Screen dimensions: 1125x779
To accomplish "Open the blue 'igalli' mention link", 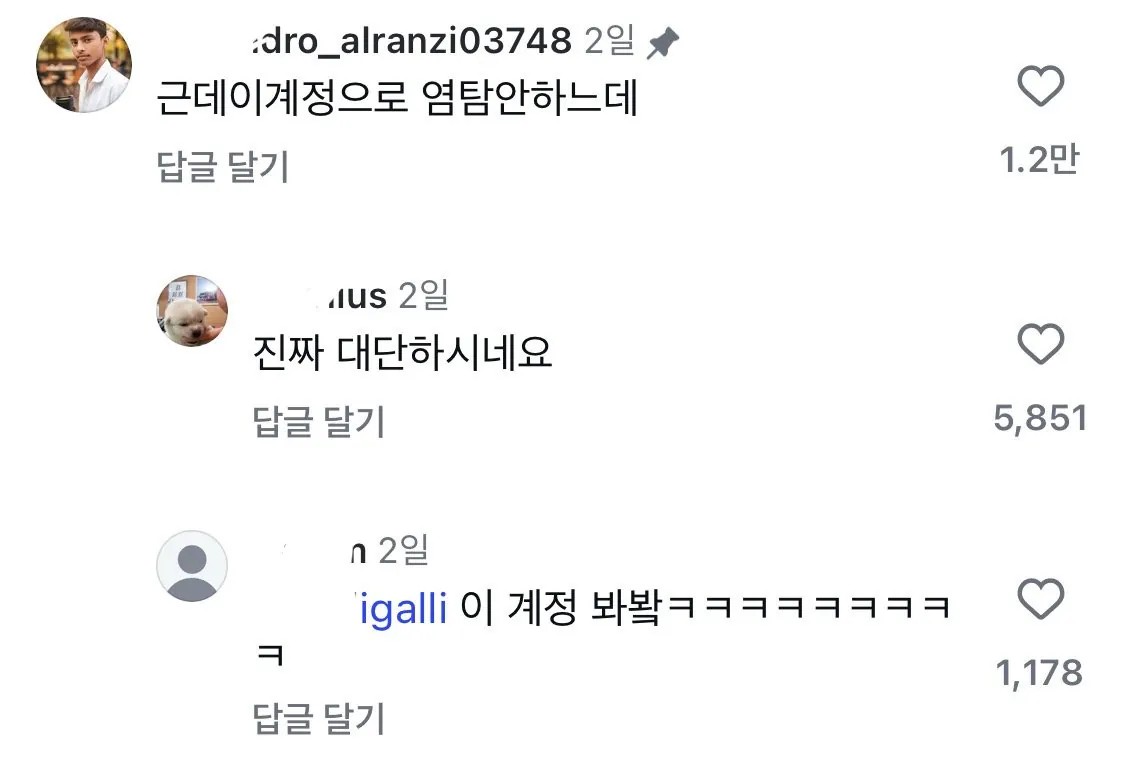I will 400,607.
